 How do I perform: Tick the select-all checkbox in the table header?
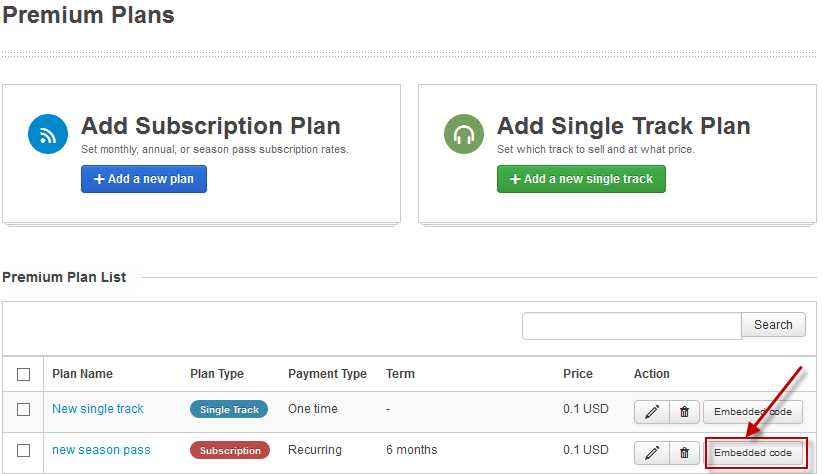24,374
